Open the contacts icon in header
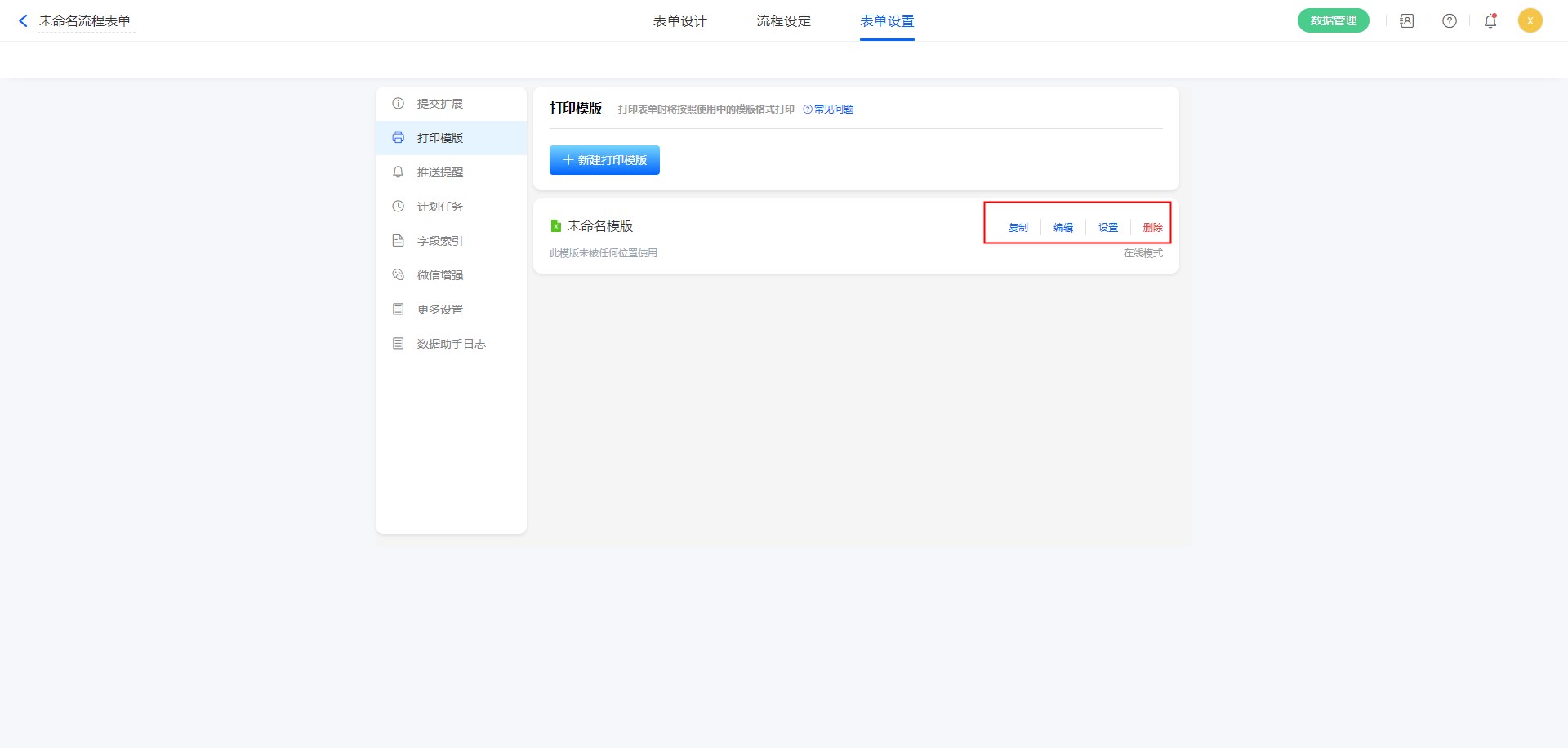The image size is (1568, 748). (1406, 21)
